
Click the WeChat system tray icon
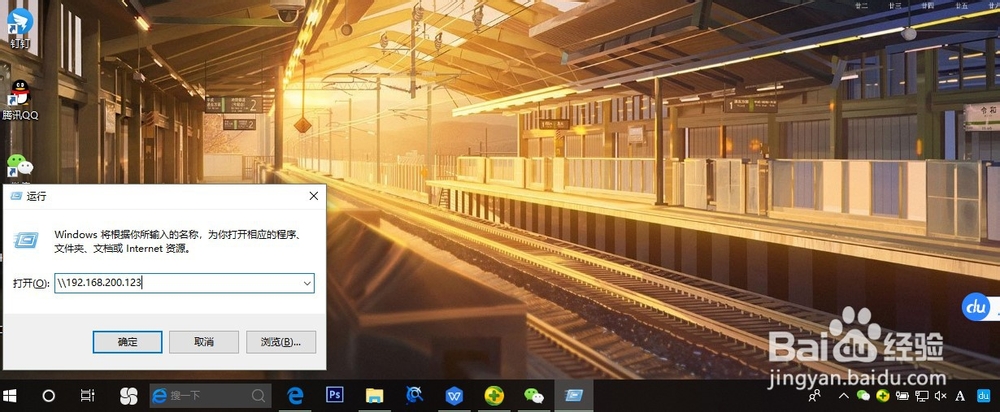coord(863,396)
